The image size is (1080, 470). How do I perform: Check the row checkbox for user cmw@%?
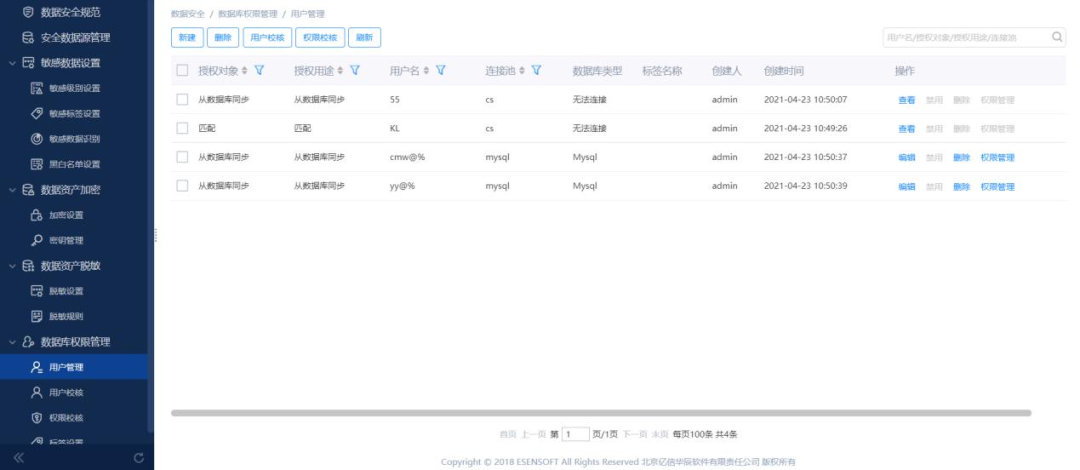tap(182, 157)
